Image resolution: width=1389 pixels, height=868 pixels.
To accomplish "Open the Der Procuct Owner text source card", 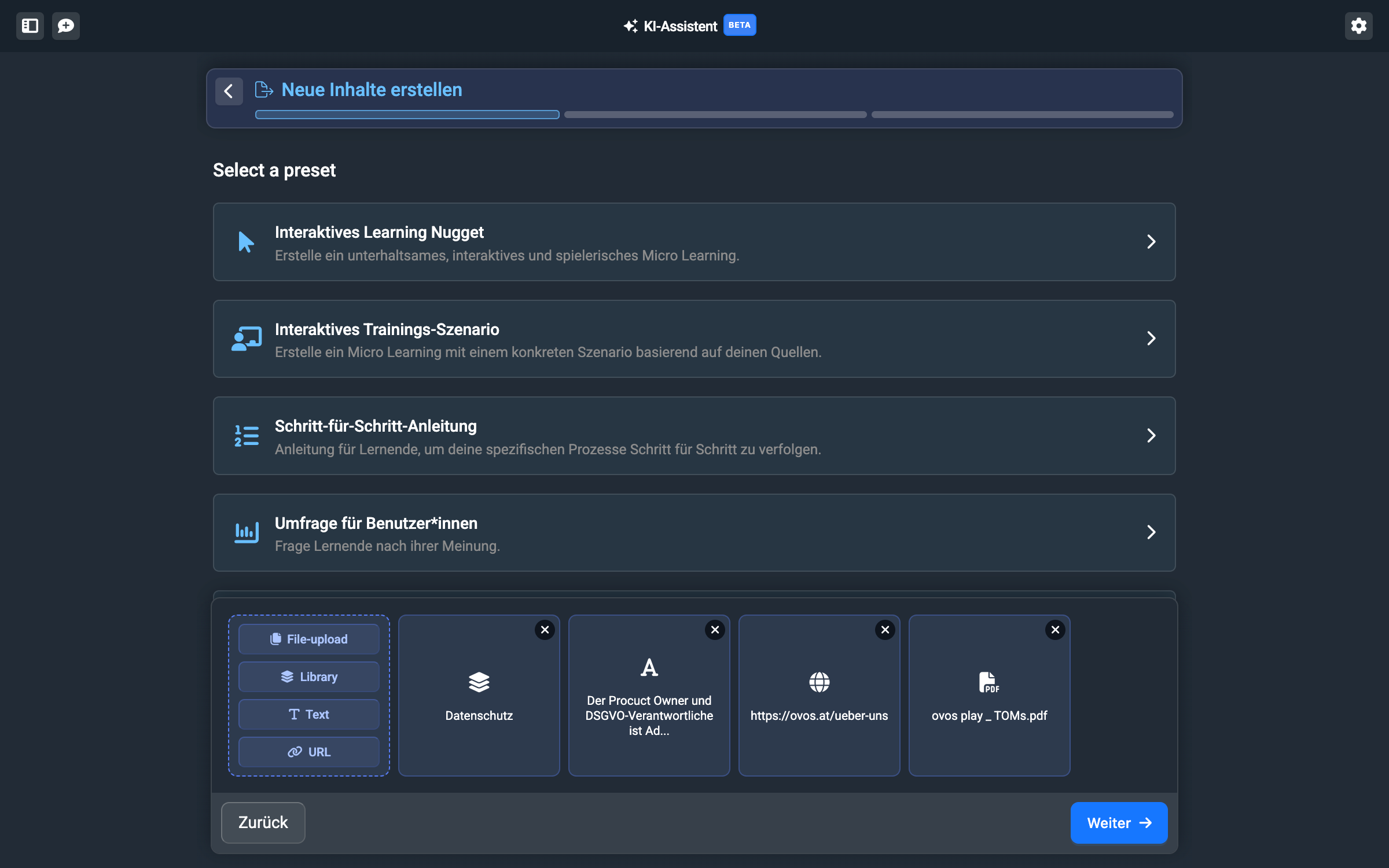I will coord(649,700).
